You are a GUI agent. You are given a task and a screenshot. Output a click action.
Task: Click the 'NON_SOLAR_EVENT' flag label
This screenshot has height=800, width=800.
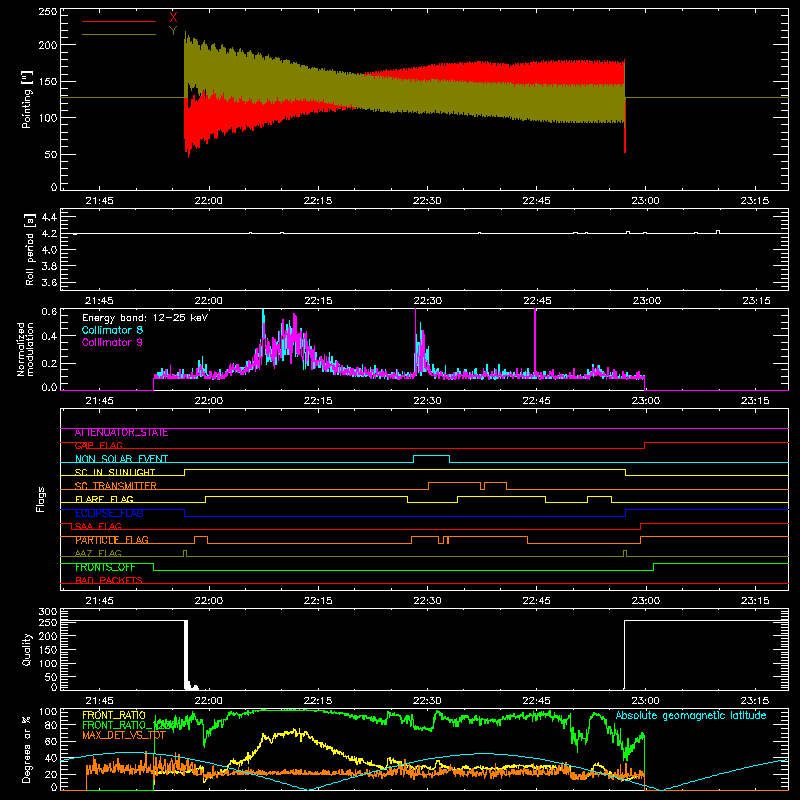(x=121, y=459)
